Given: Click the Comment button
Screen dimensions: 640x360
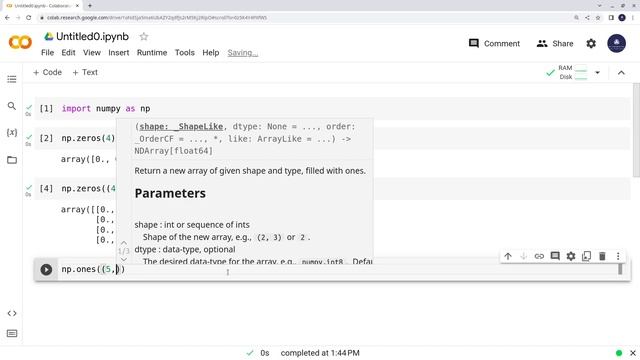Looking at the screenshot, I should click(494, 43).
